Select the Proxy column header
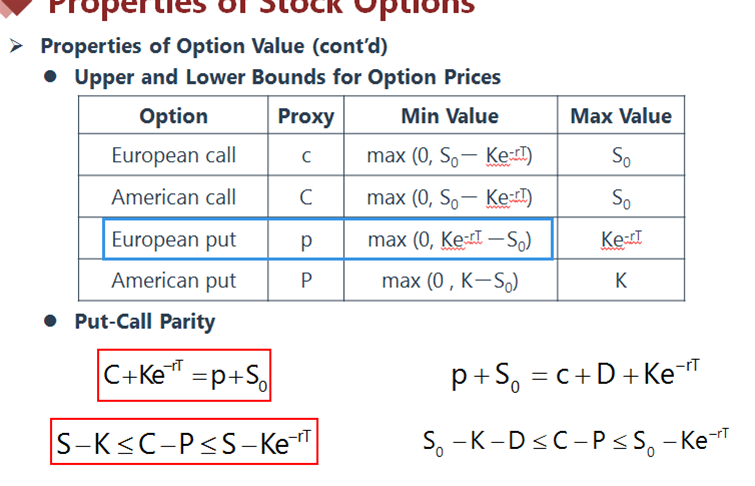 [x=306, y=116]
